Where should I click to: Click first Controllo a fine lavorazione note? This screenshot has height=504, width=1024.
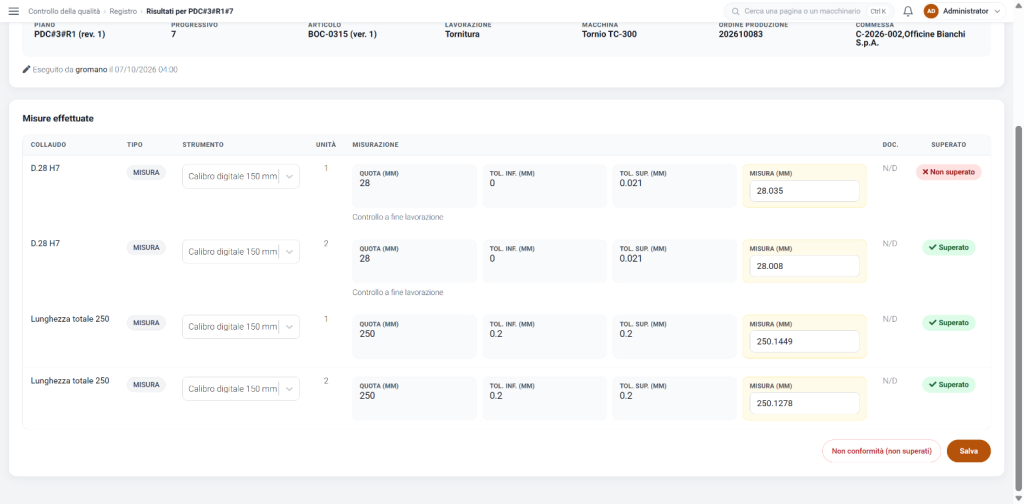pos(398,217)
